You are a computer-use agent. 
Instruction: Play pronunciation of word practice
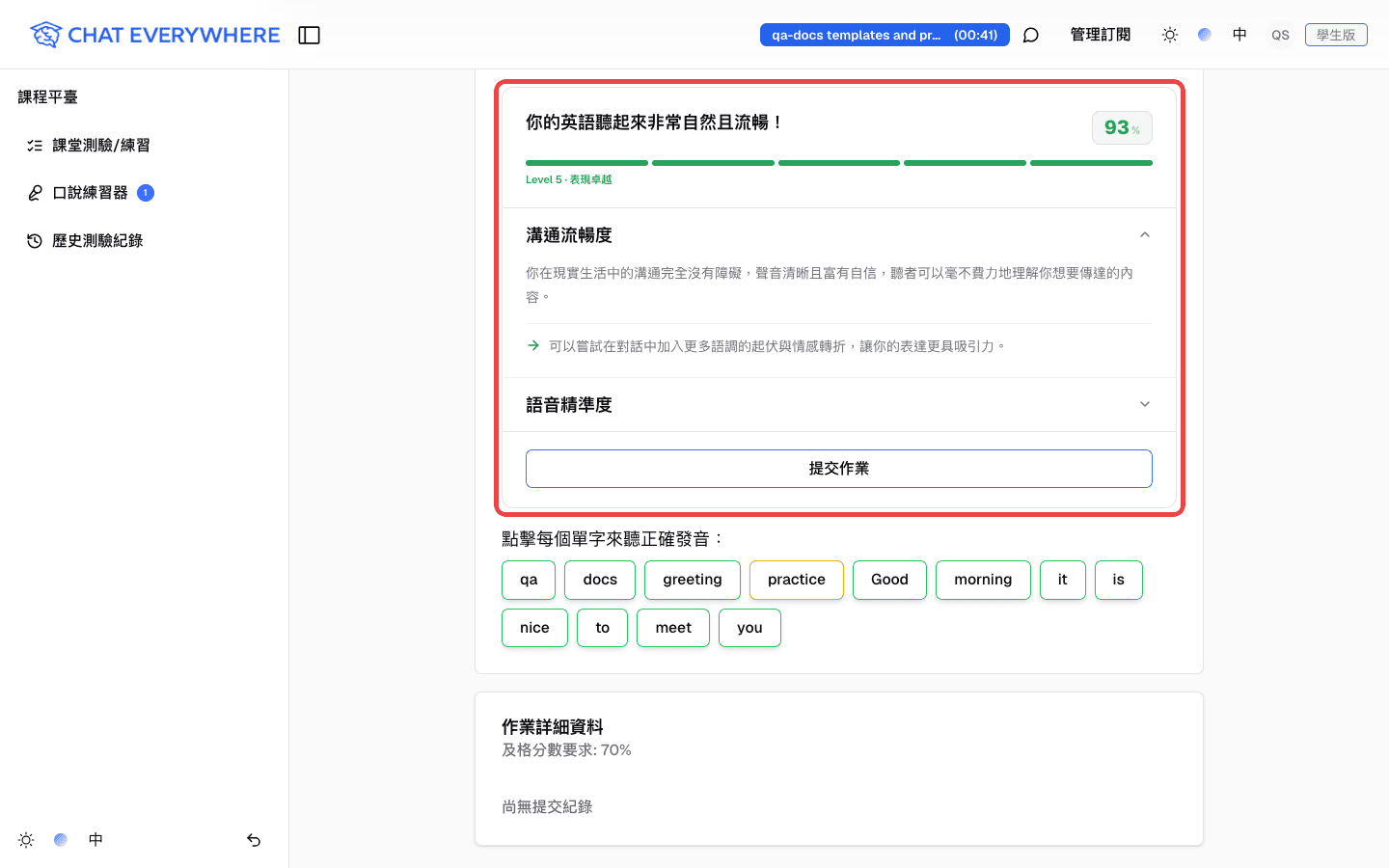797,580
